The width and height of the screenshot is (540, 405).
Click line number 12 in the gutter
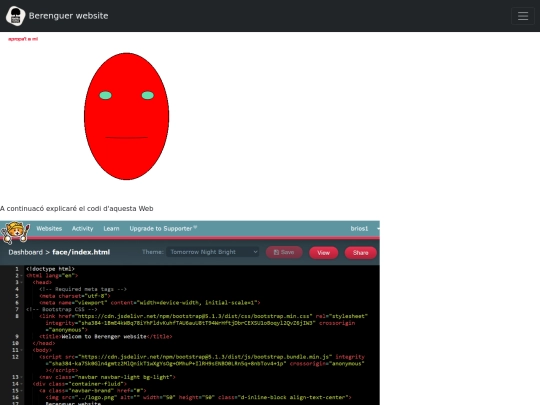point(15,357)
